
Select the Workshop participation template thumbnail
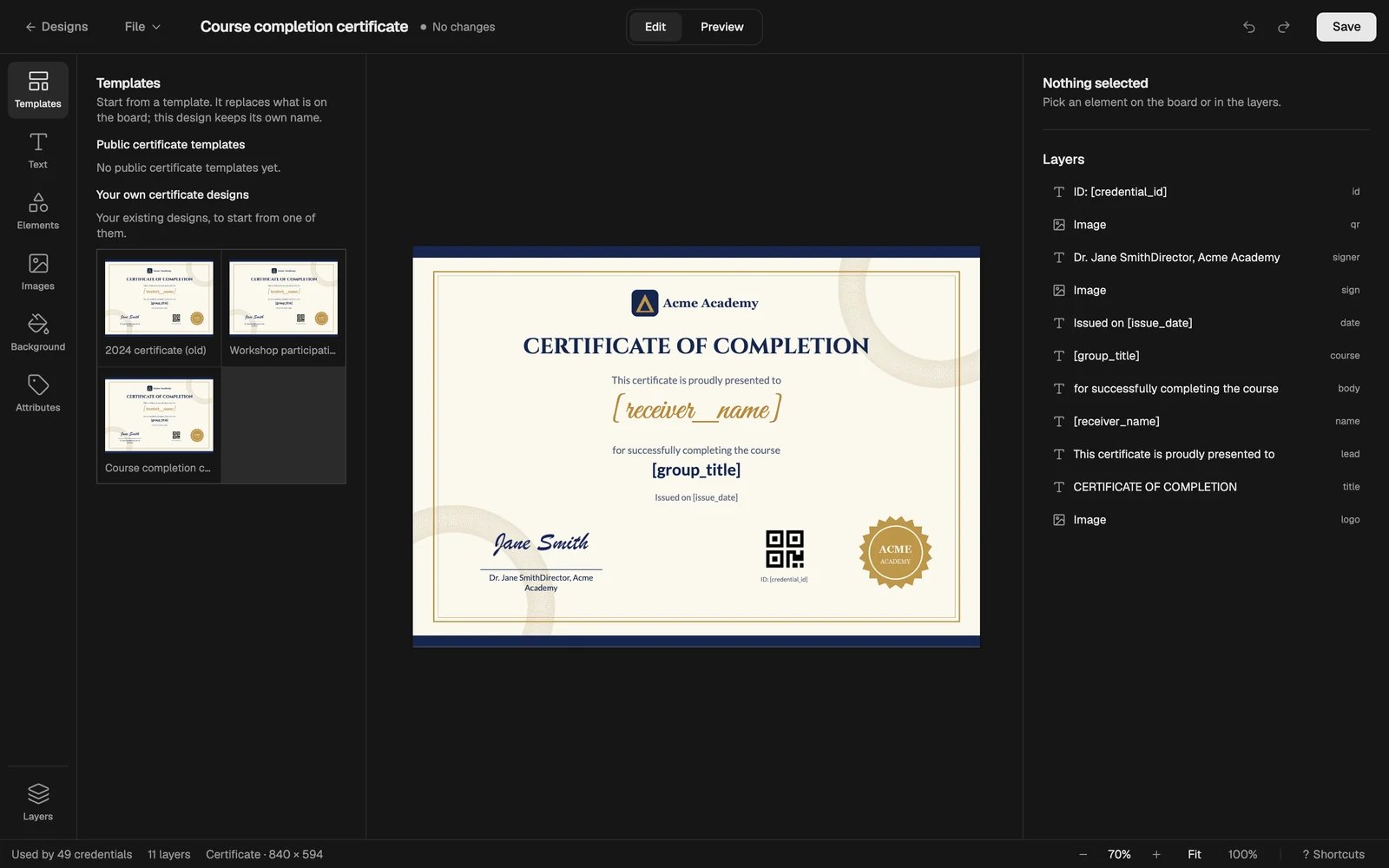(x=284, y=307)
